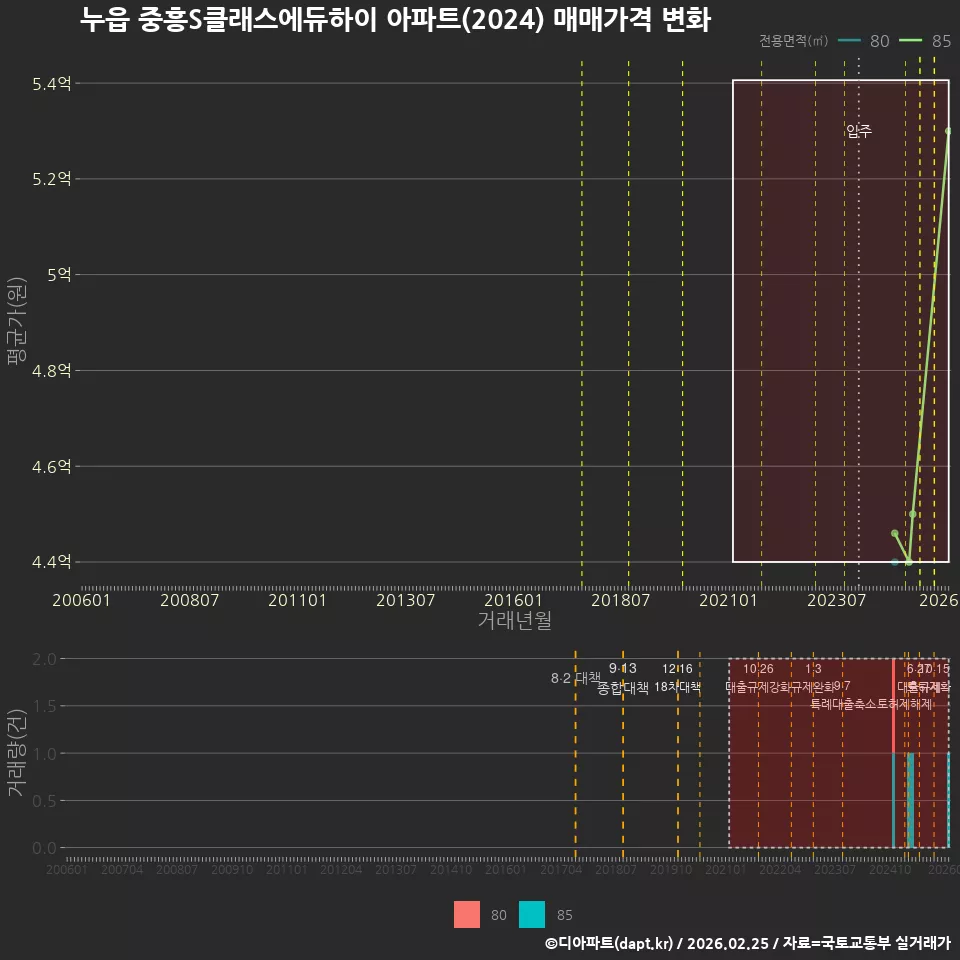
Task: Click the 200601 label on price chart axis
Action: point(81,600)
